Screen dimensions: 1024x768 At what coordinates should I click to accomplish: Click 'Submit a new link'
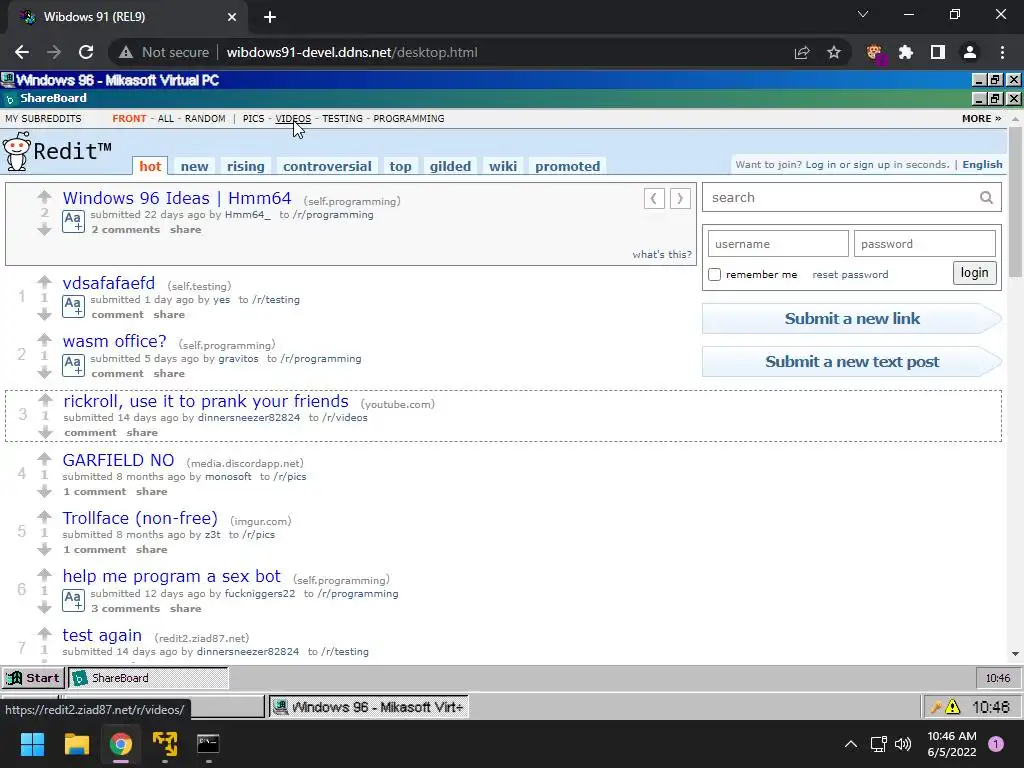(852, 319)
